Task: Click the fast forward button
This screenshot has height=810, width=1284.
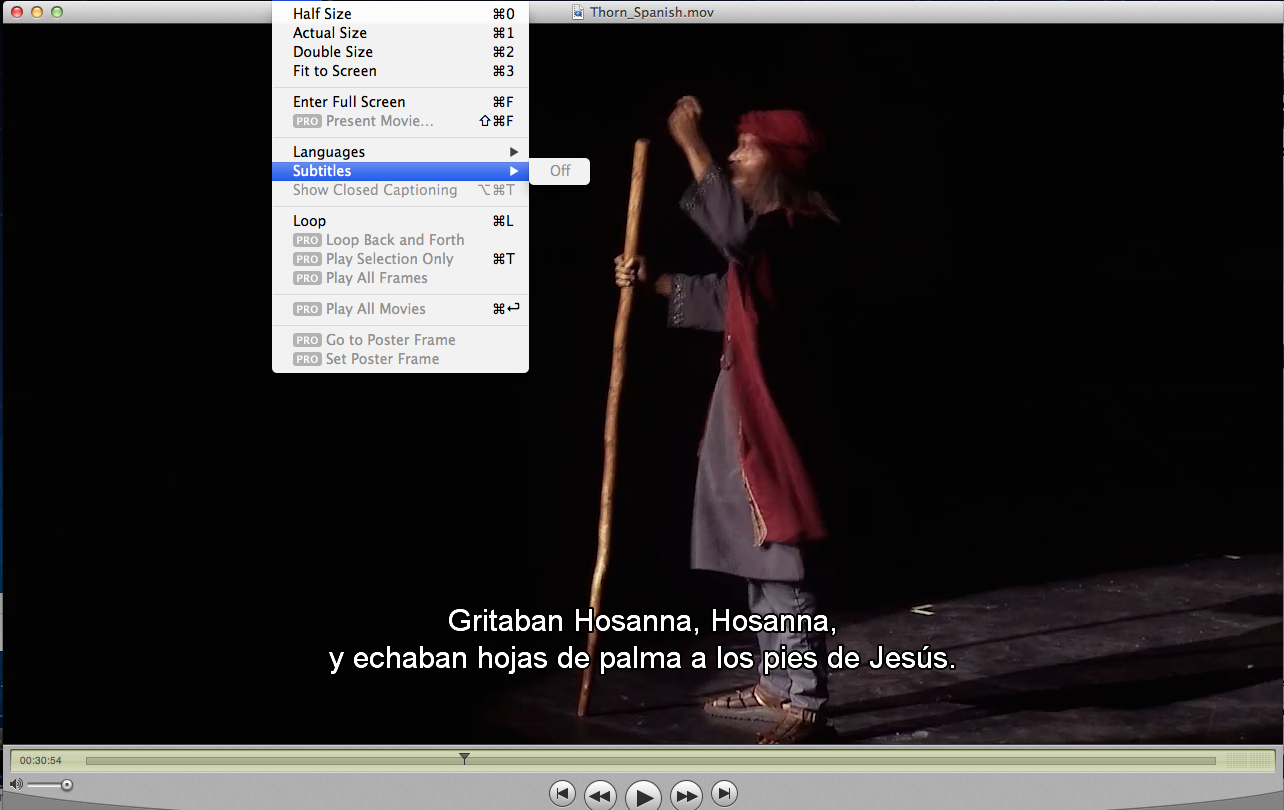Action: click(686, 795)
